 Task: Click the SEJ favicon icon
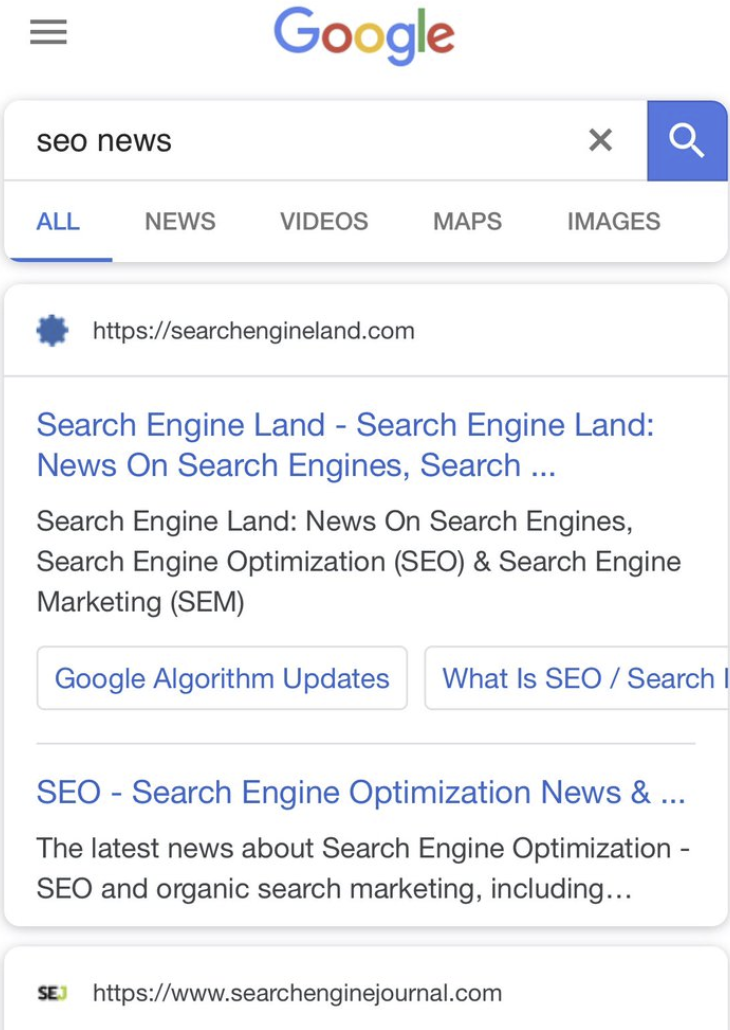tap(53, 993)
